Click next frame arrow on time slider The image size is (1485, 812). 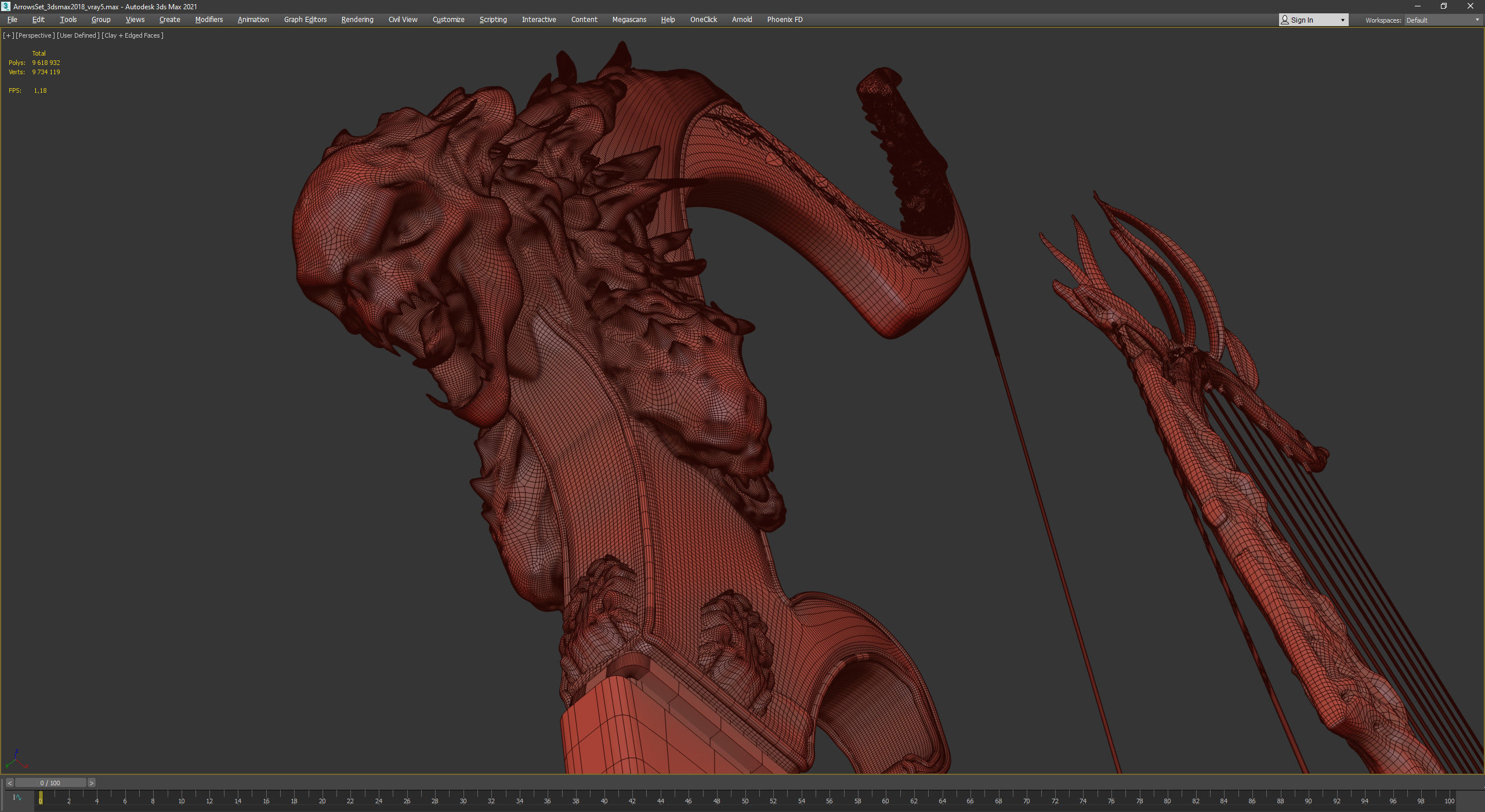pos(91,783)
